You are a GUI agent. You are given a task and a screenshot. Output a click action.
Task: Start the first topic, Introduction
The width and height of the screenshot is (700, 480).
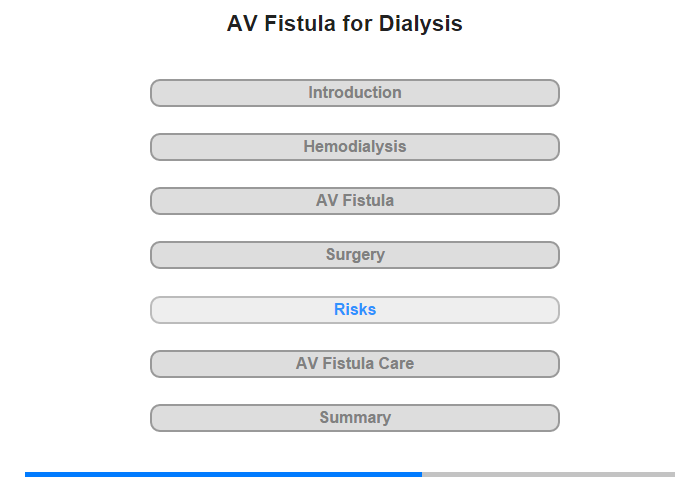point(354,93)
